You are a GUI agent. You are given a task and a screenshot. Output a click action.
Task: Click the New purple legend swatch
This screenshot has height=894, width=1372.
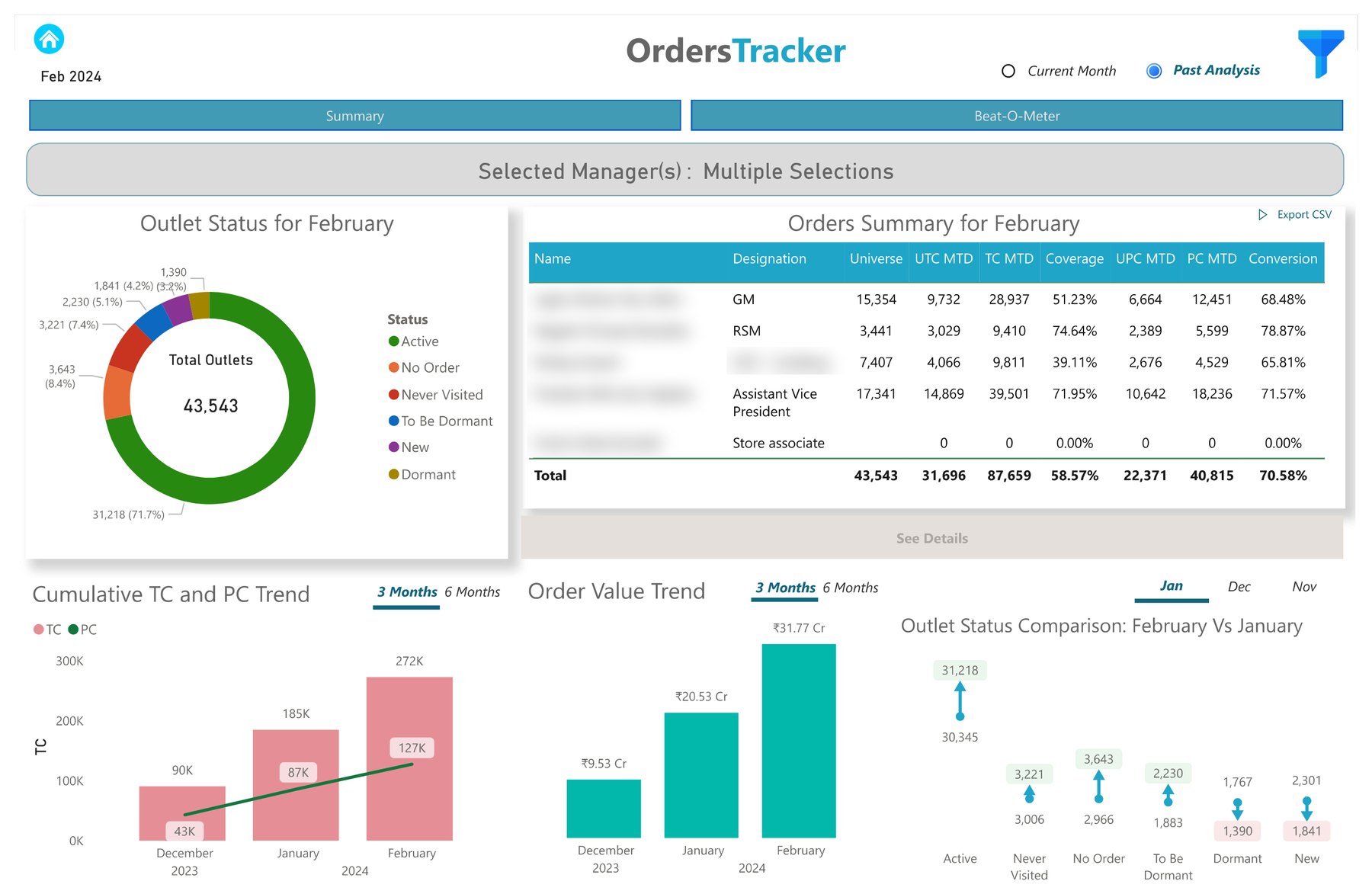(x=394, y=447)
